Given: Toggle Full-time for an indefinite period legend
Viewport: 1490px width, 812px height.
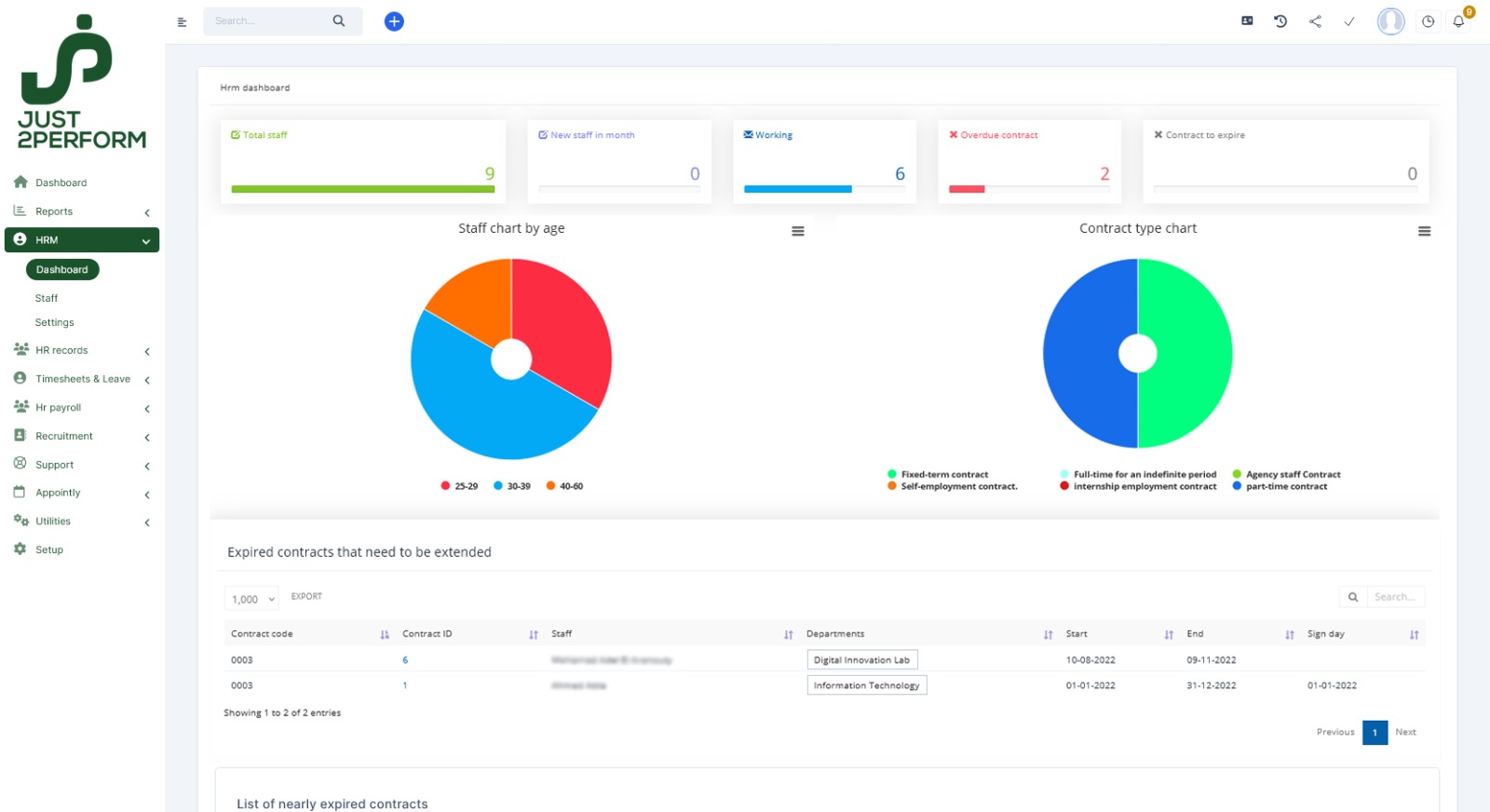Looking at the screenshot, I should coord(1138,474).
